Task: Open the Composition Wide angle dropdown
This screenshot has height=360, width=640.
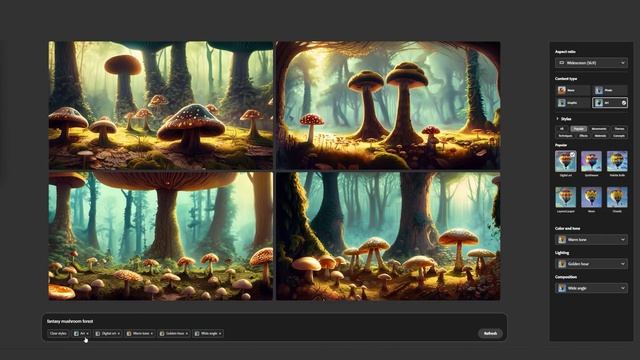Action: (591, 288)
